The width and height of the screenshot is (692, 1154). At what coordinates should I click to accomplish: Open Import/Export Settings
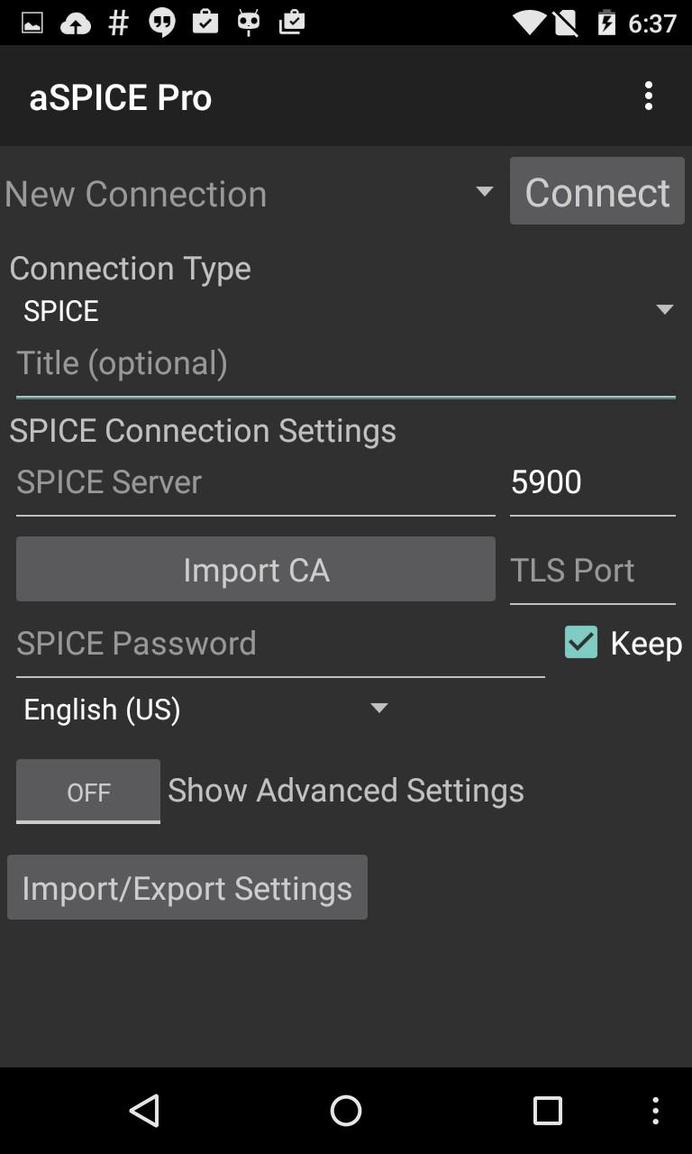coord(187,887)
